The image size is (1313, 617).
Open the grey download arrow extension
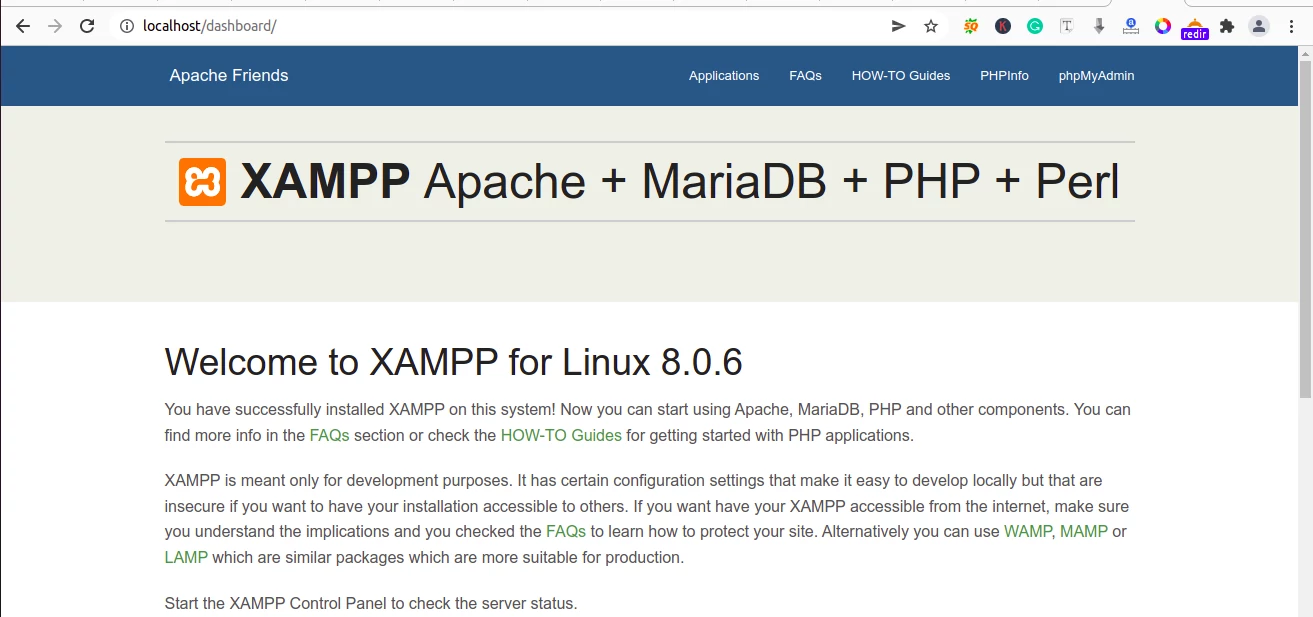tap(1099, 26)
